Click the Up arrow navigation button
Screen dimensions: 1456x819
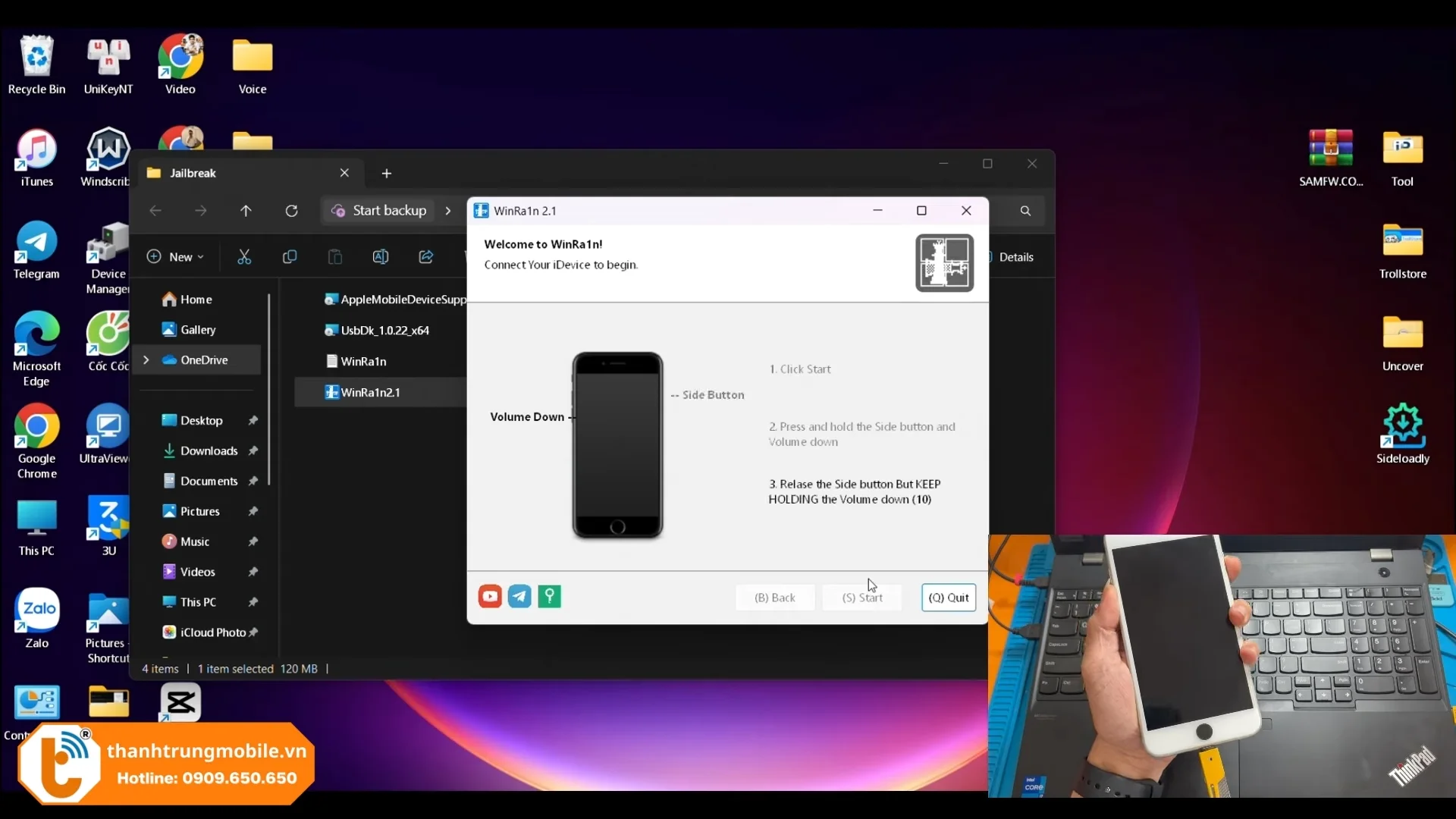point(246,211)
